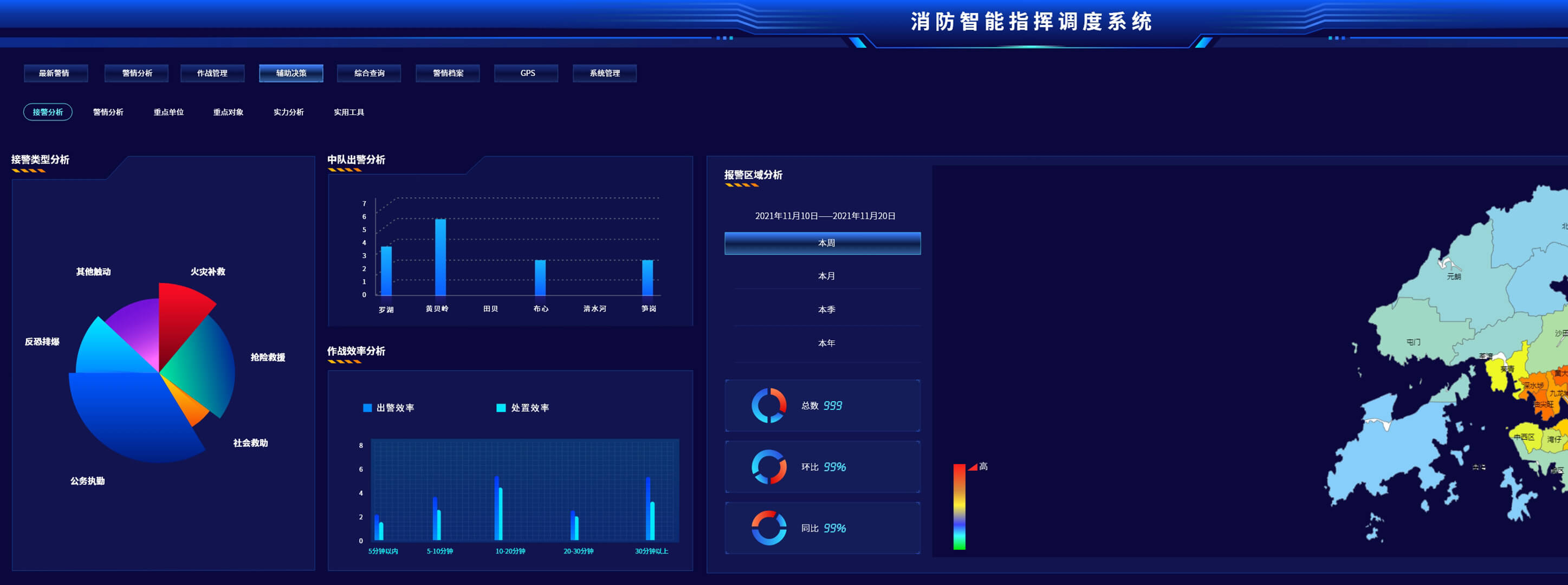Toggle the 处置效率 legend square

coord(501,408)
